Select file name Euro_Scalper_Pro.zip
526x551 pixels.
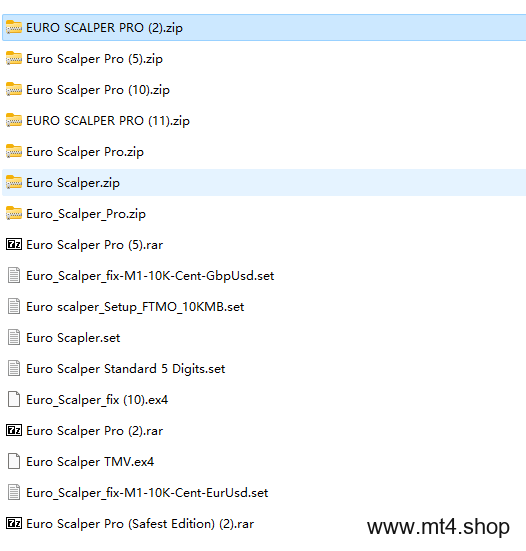point(86,214)
